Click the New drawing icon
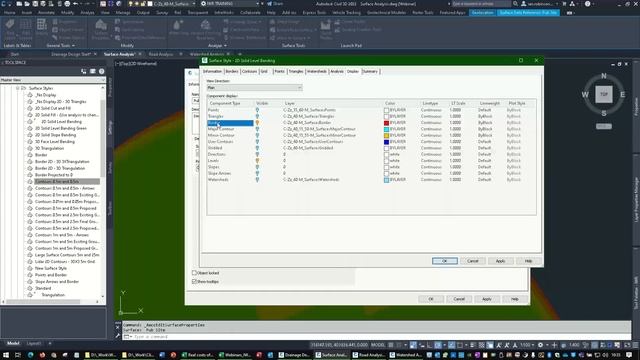 coord(19,4)
